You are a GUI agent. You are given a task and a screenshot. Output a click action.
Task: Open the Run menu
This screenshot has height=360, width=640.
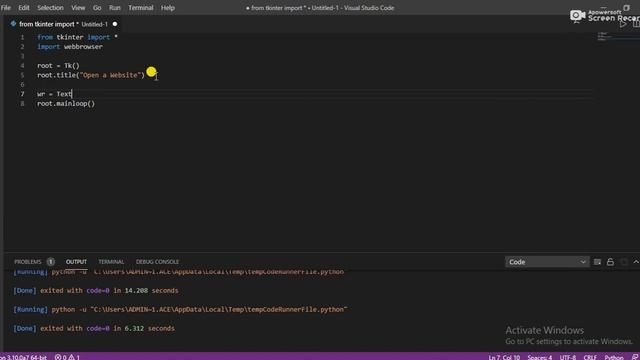[x=115, y=8]
